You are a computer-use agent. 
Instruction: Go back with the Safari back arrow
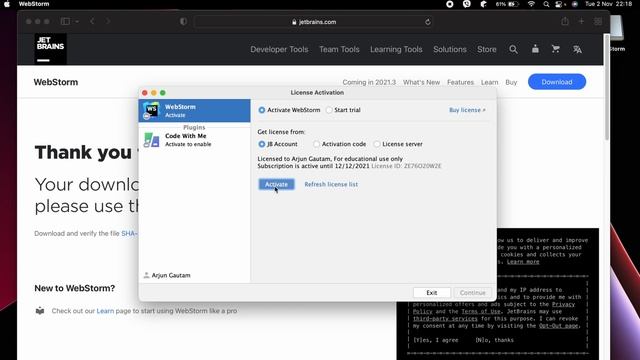(92, 21)
